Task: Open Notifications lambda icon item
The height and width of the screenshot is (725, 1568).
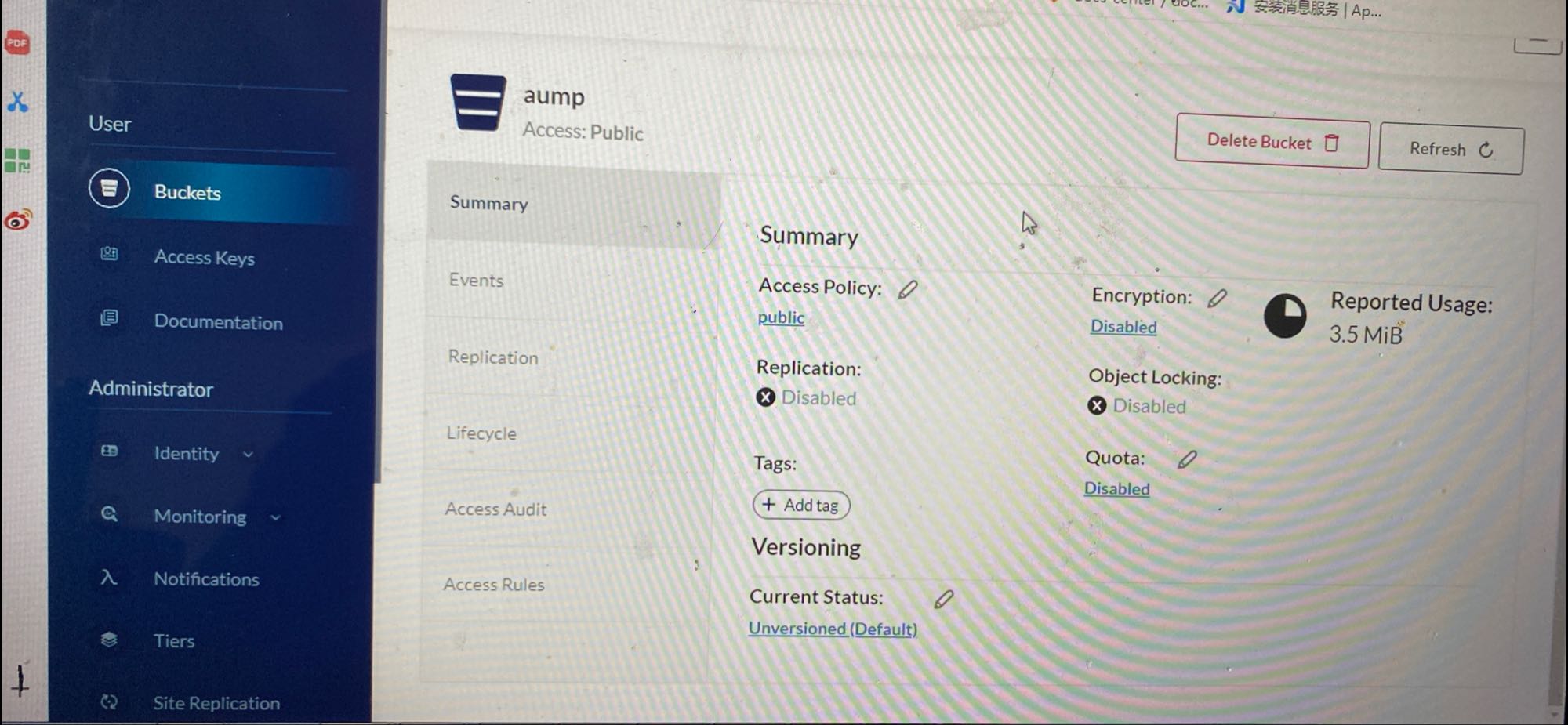Action: [109, 578]
